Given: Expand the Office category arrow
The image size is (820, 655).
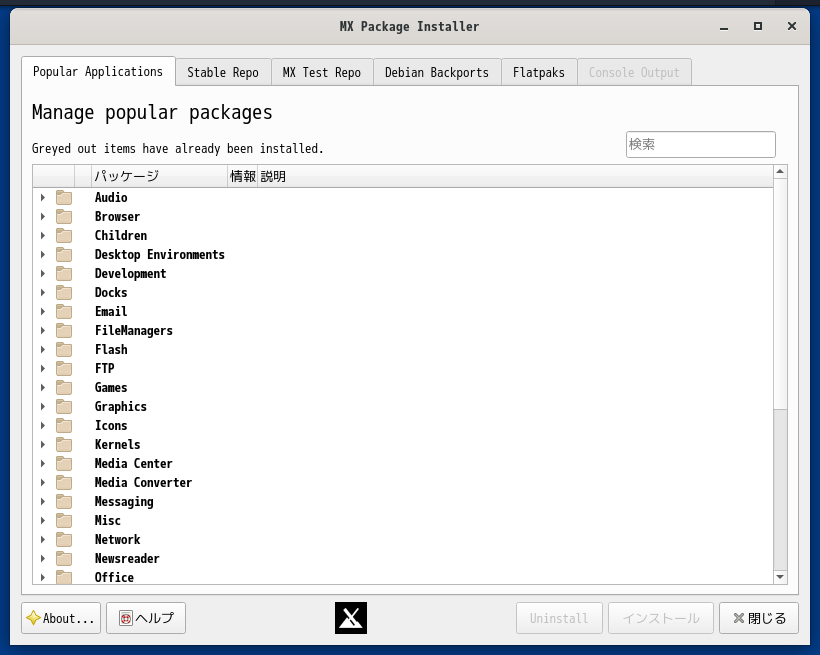Looking at the screenshot, I should click(x=43, y=578).
